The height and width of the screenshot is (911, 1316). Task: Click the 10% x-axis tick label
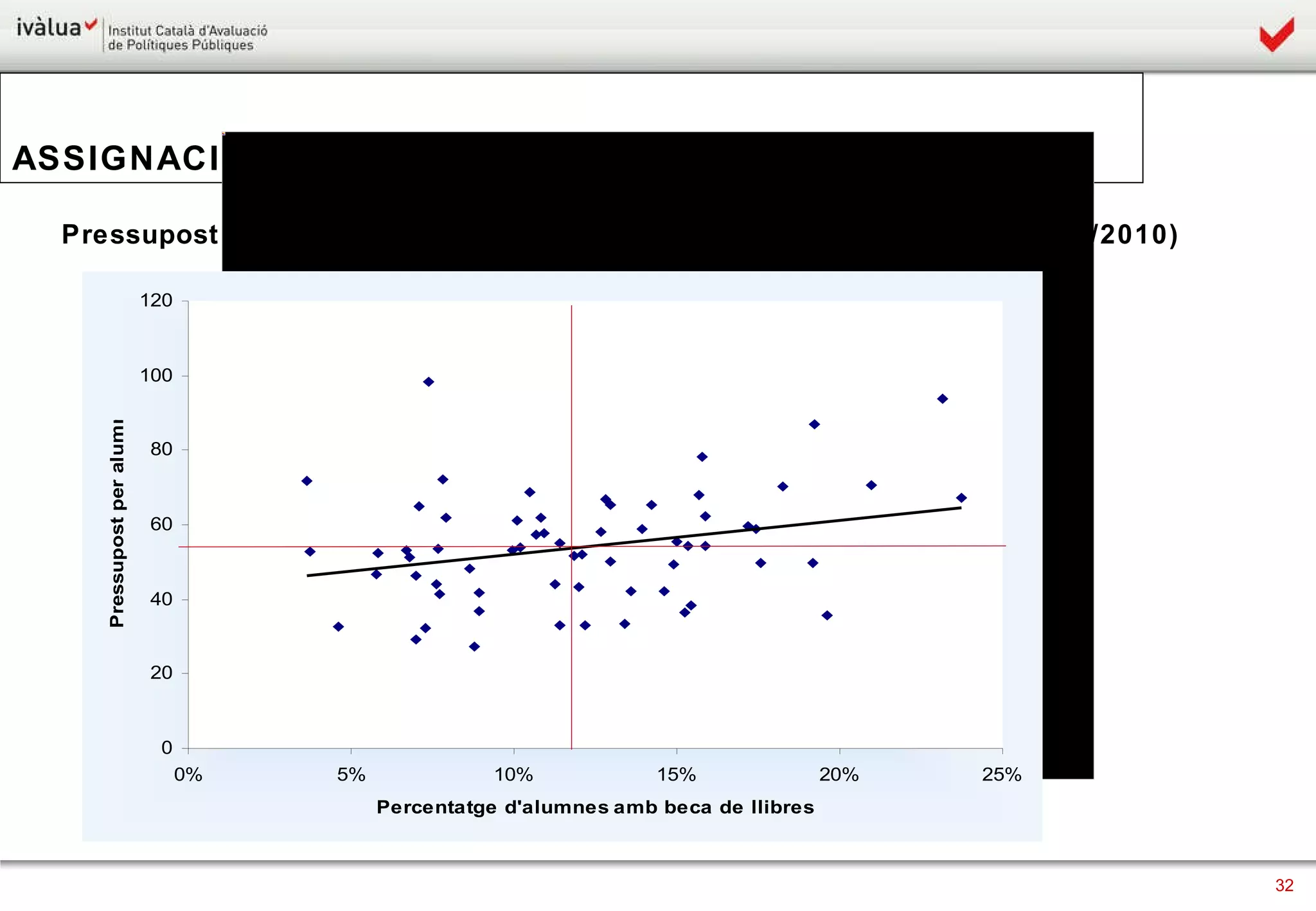coord(513,775)
